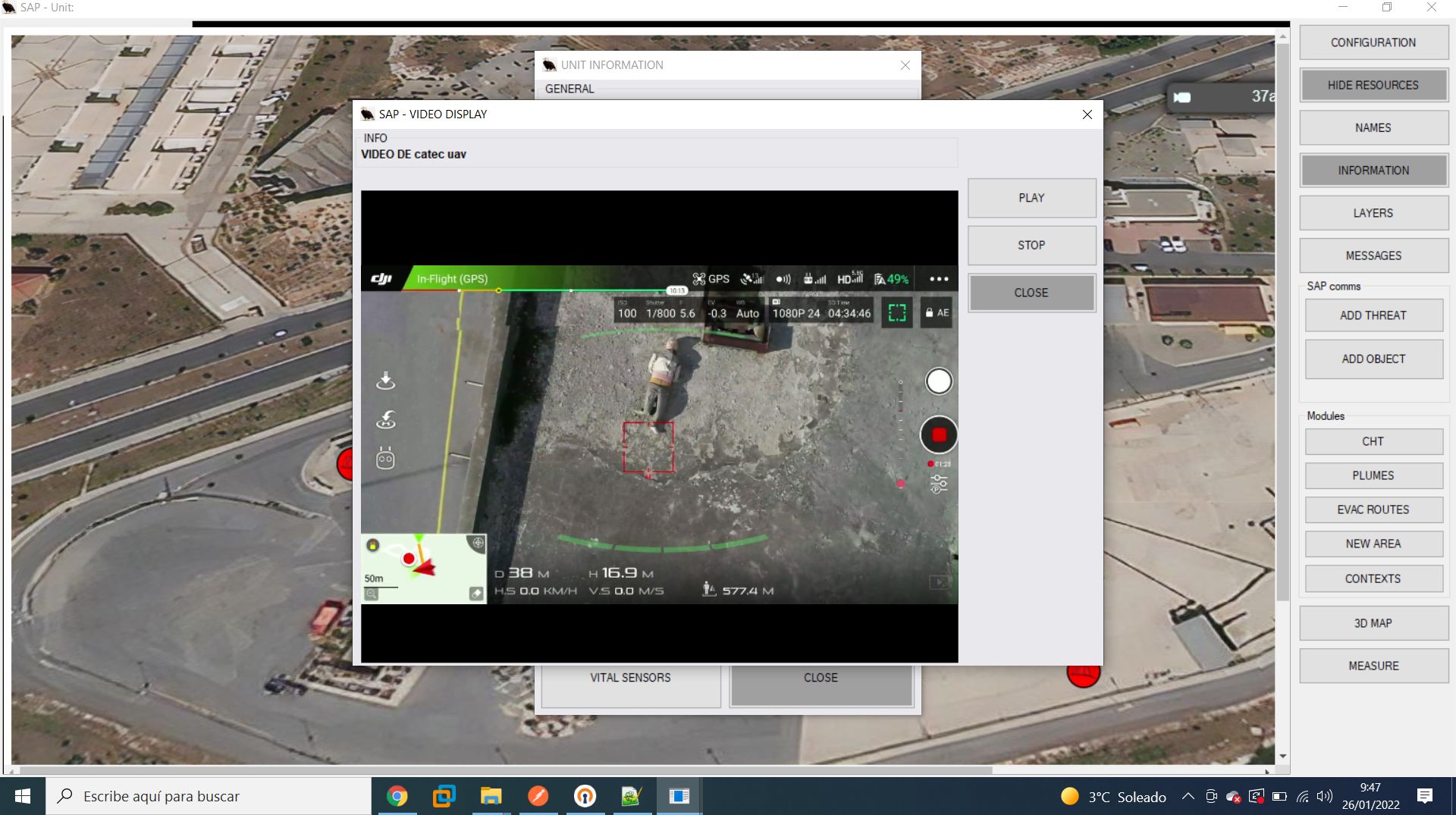The height and width of the screenshot is (815, 1456).
Task: Open the LAYERS panel
Action: click(x=1373, y=213)
